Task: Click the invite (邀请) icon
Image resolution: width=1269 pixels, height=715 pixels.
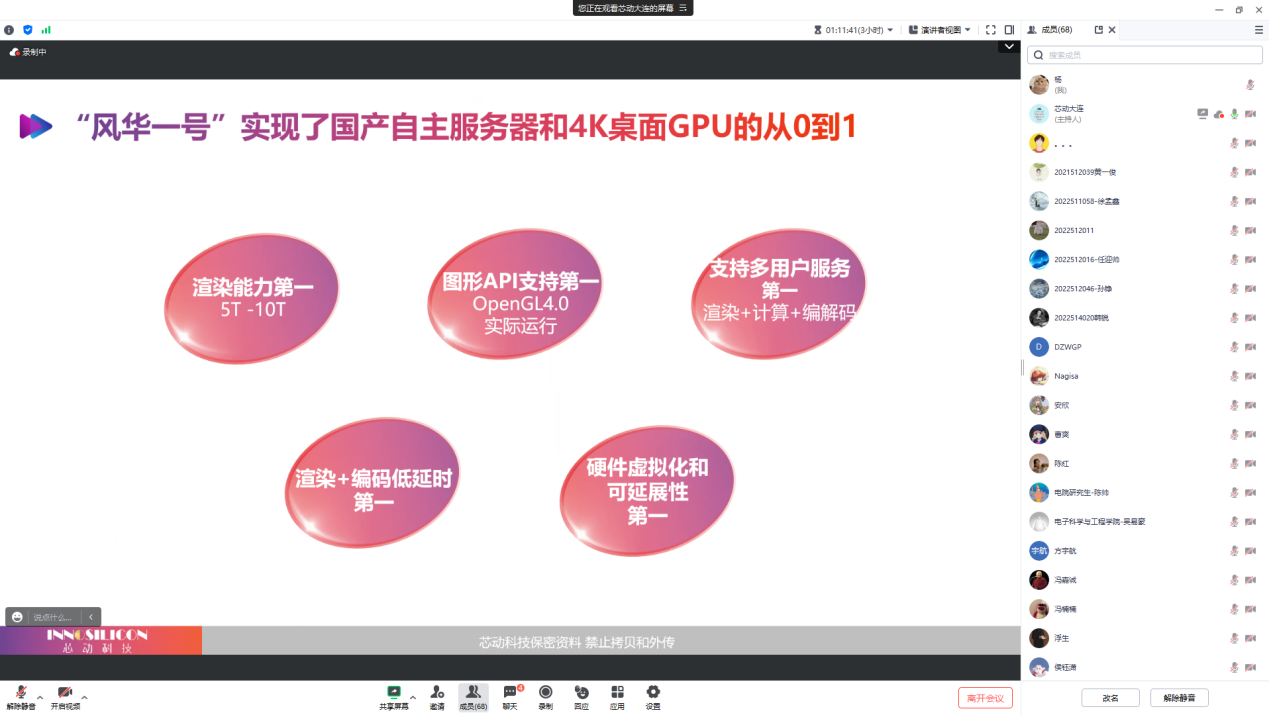Action: [437, 696]
